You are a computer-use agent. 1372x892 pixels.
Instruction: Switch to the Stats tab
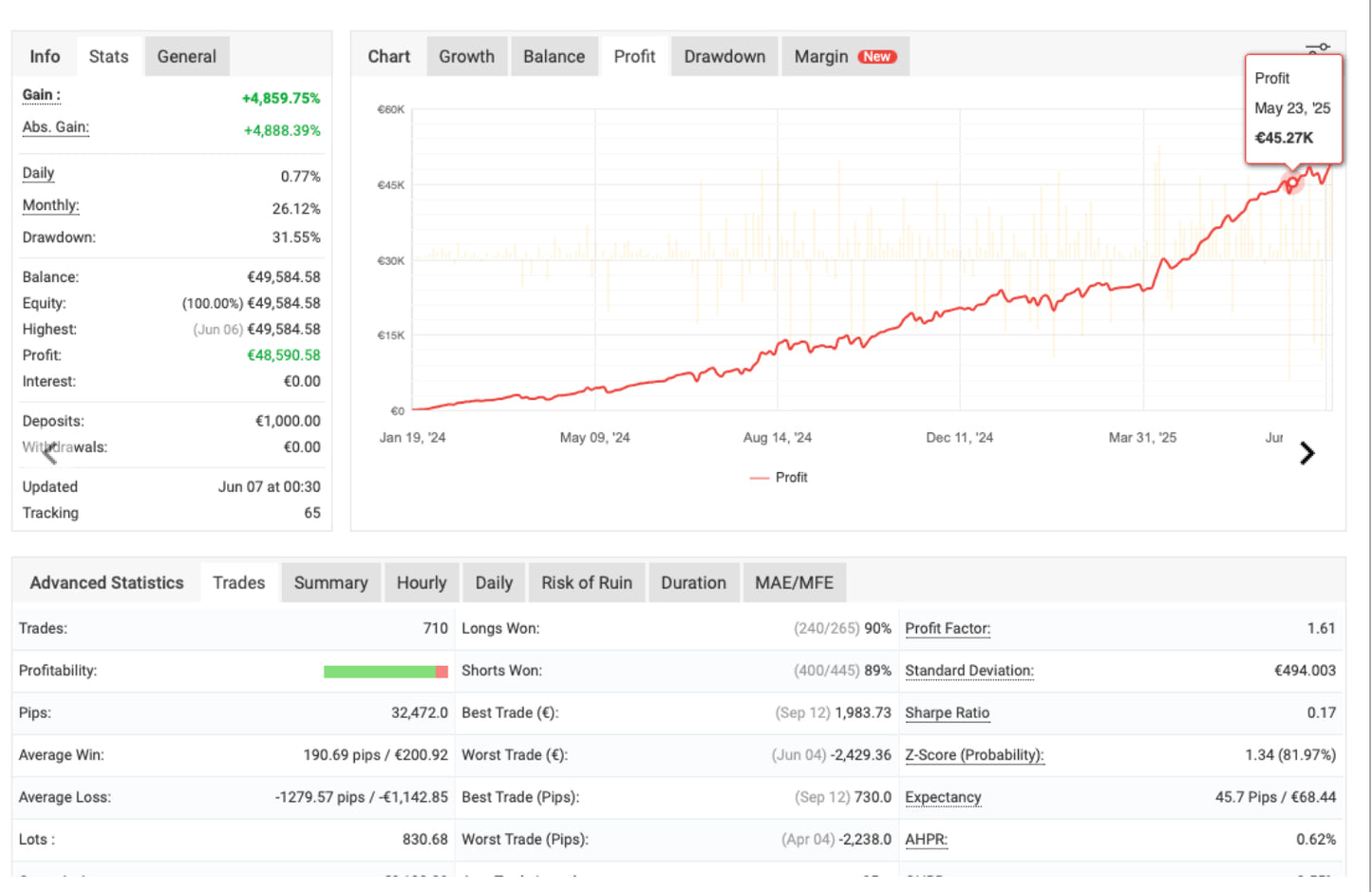pyautogui.click(x=108, y=57)
